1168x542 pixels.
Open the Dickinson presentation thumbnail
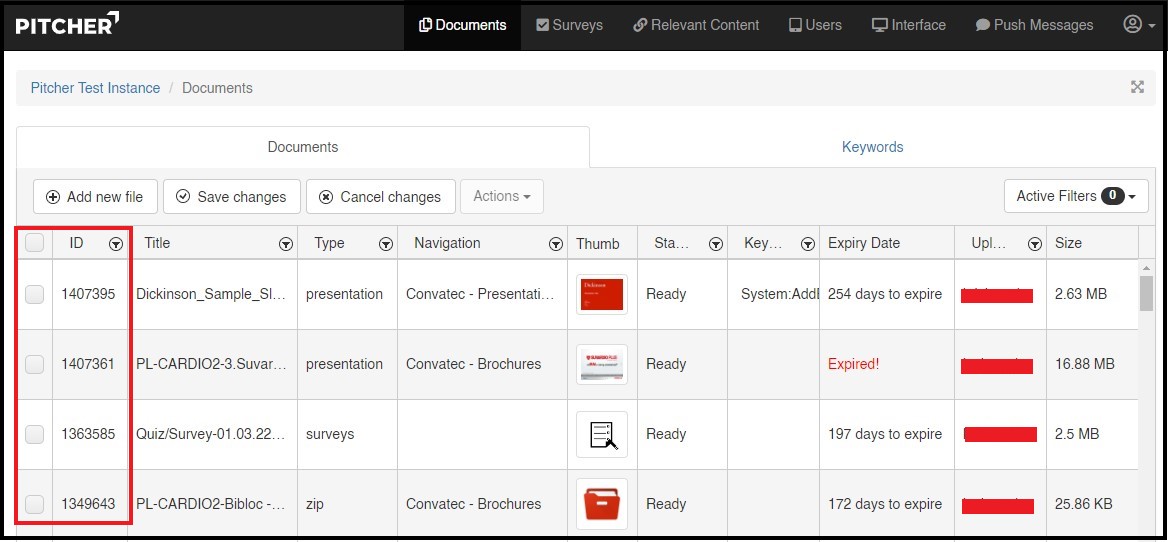601,294
